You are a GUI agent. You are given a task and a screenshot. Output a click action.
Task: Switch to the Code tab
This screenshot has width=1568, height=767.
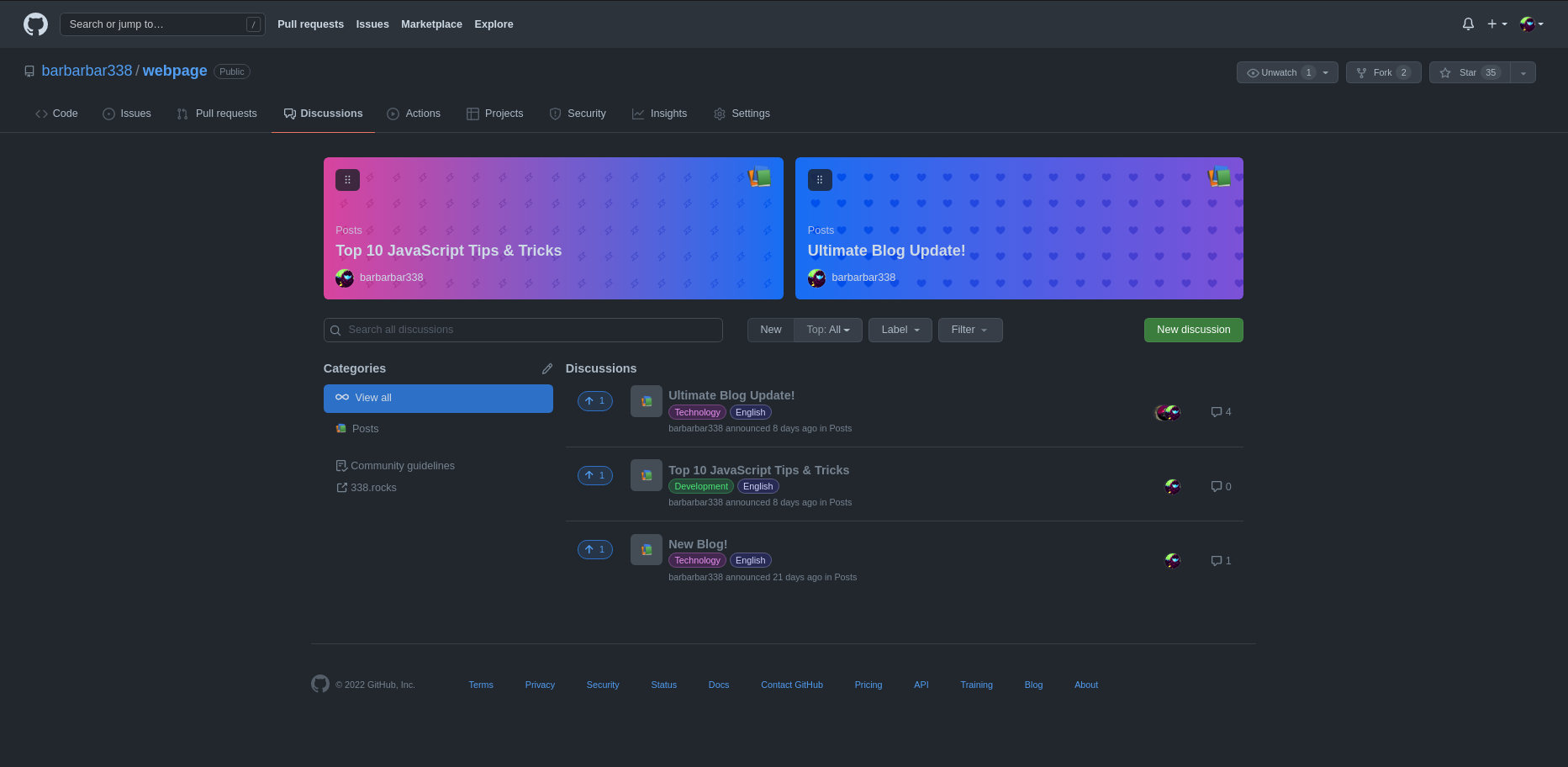[56, 114]
